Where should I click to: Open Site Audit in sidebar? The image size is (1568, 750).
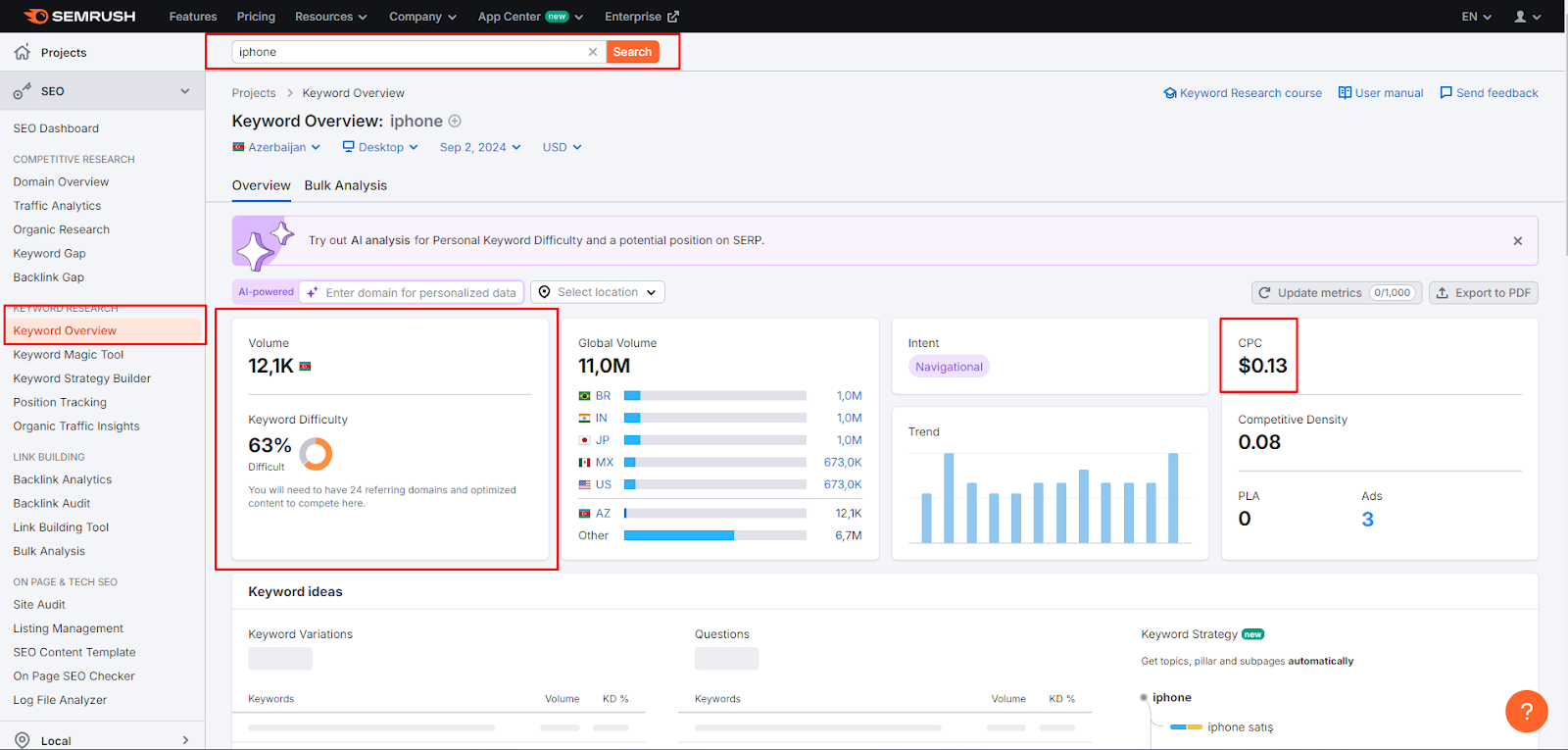point(39,605)
